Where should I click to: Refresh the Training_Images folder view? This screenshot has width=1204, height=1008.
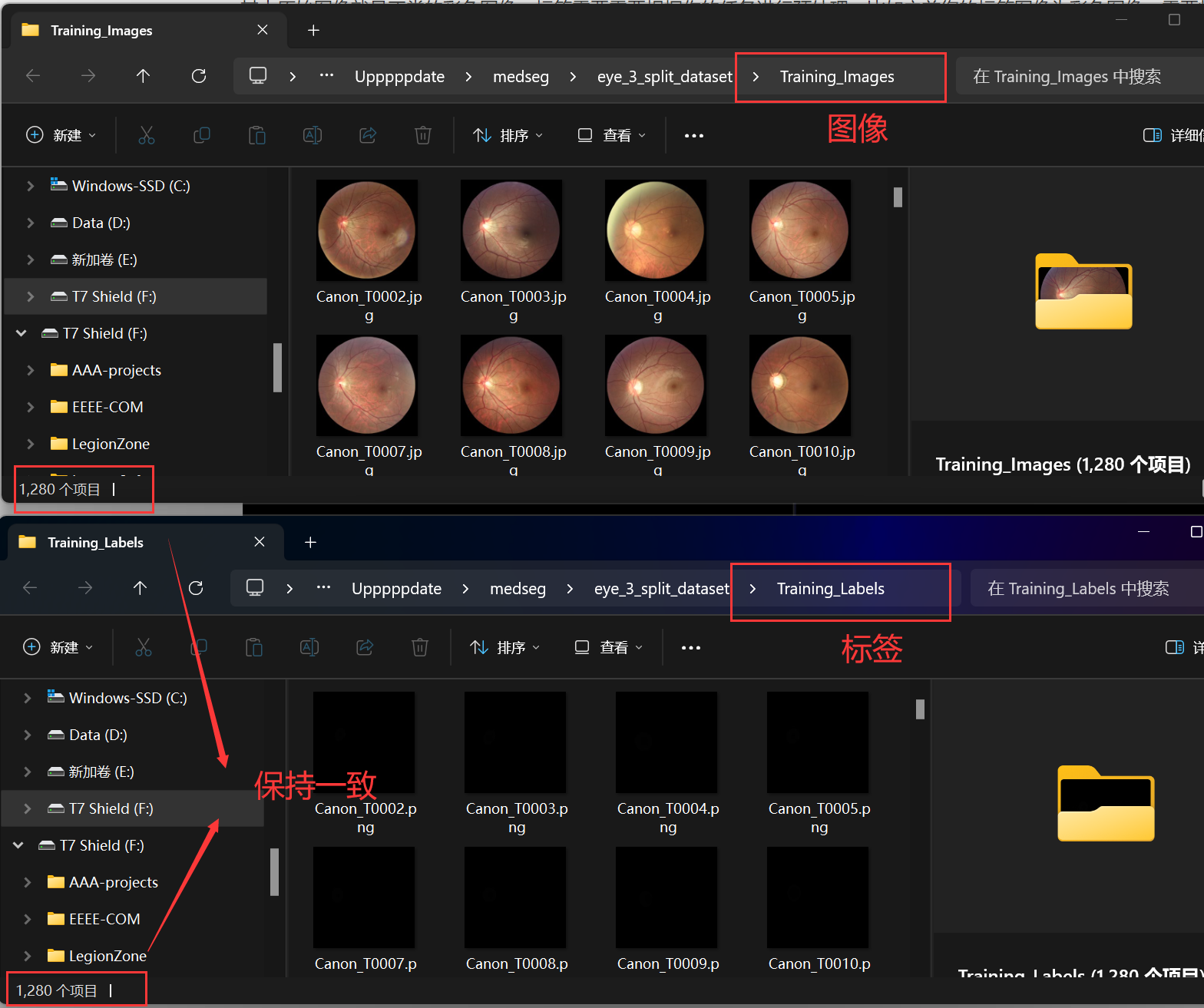[199, 75]
